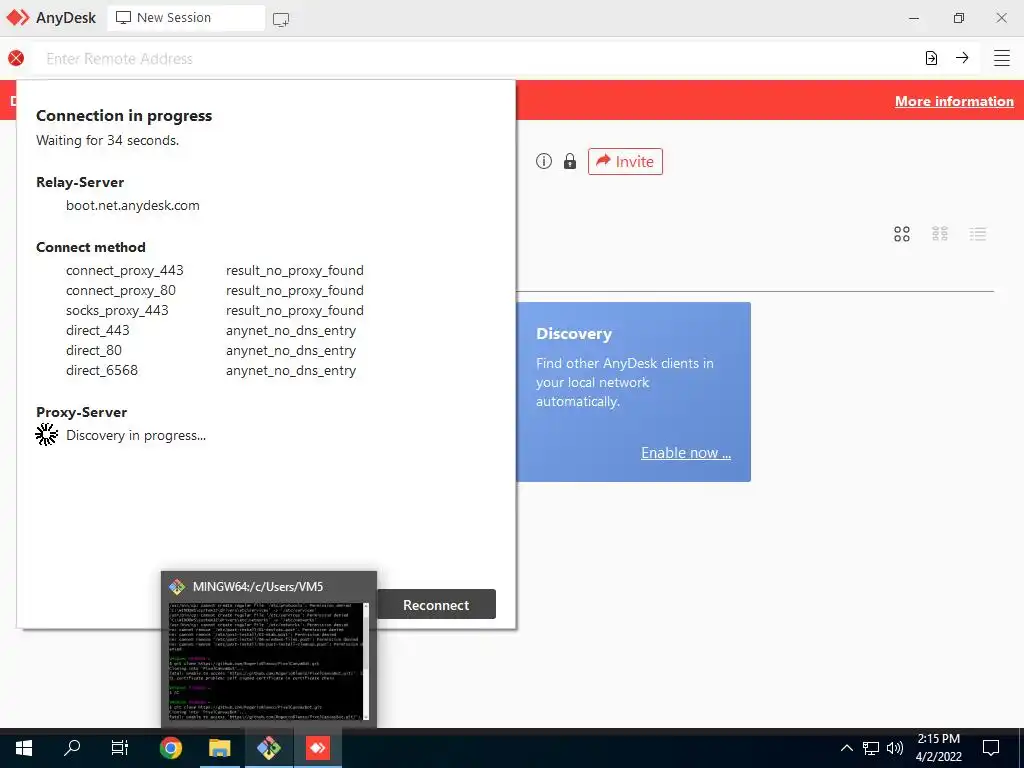Click the MINGW64 terminal preview thumbnail

268,661
